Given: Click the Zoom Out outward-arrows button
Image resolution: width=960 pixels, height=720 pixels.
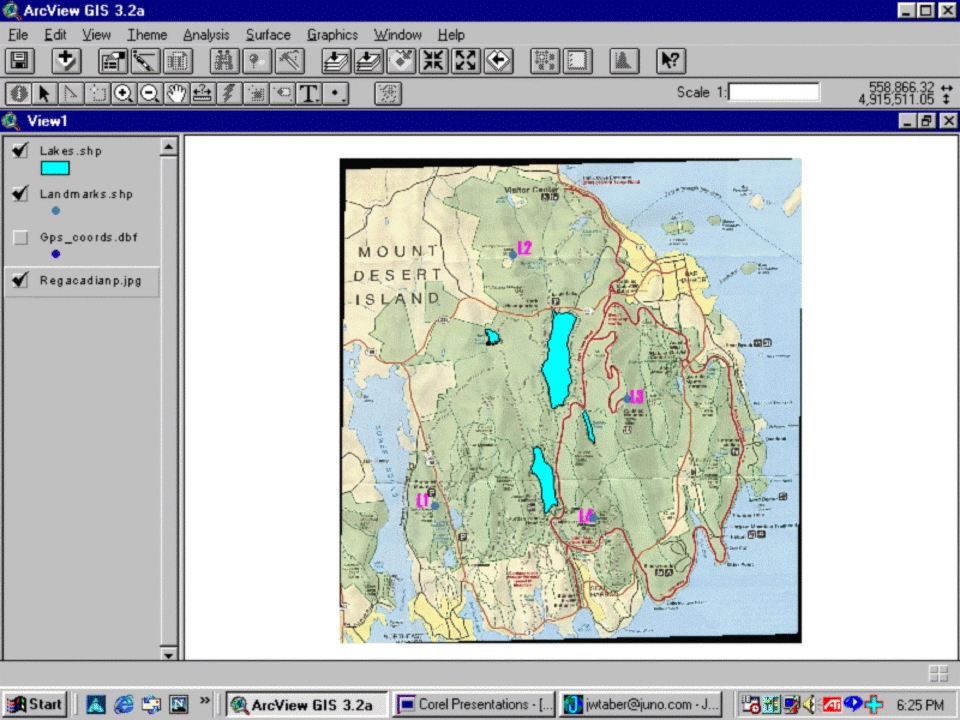Looking at the screenshot, I should coord(466,61).
